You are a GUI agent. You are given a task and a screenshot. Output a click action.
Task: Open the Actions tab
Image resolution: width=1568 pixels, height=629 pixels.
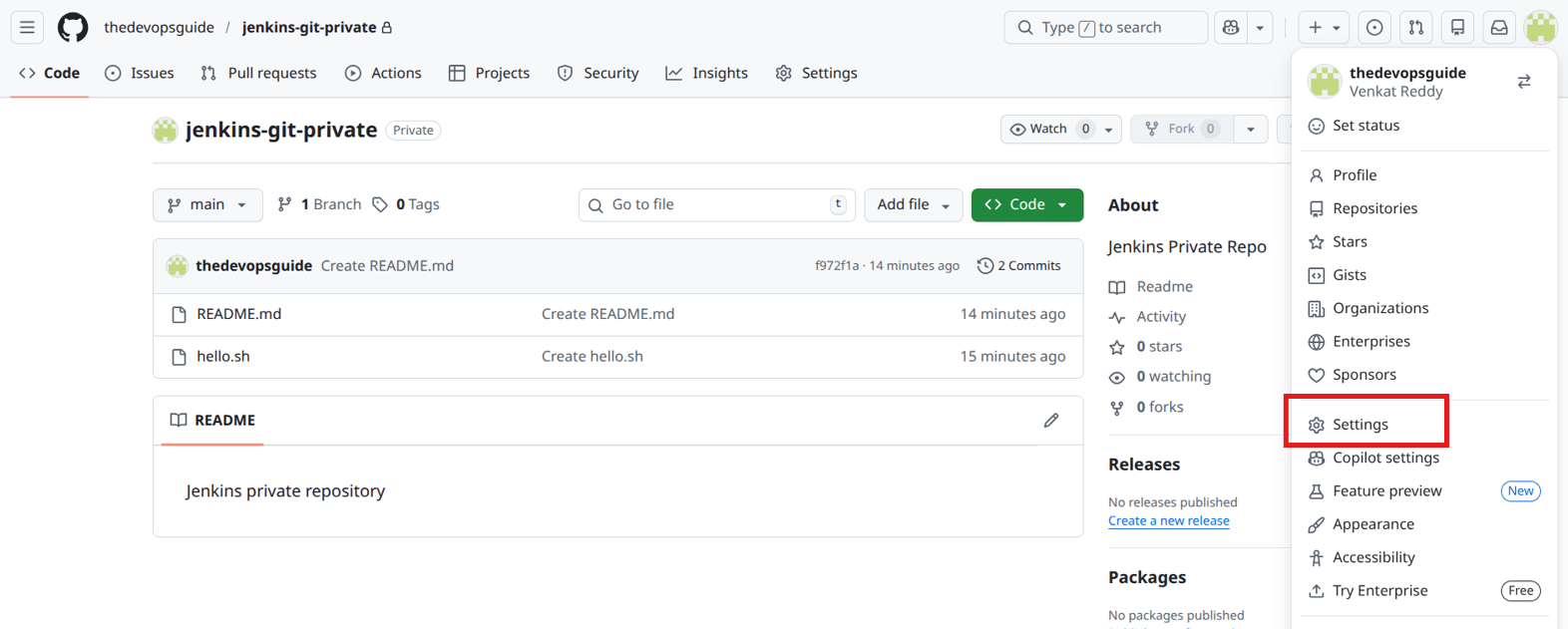tap(383, 73)
